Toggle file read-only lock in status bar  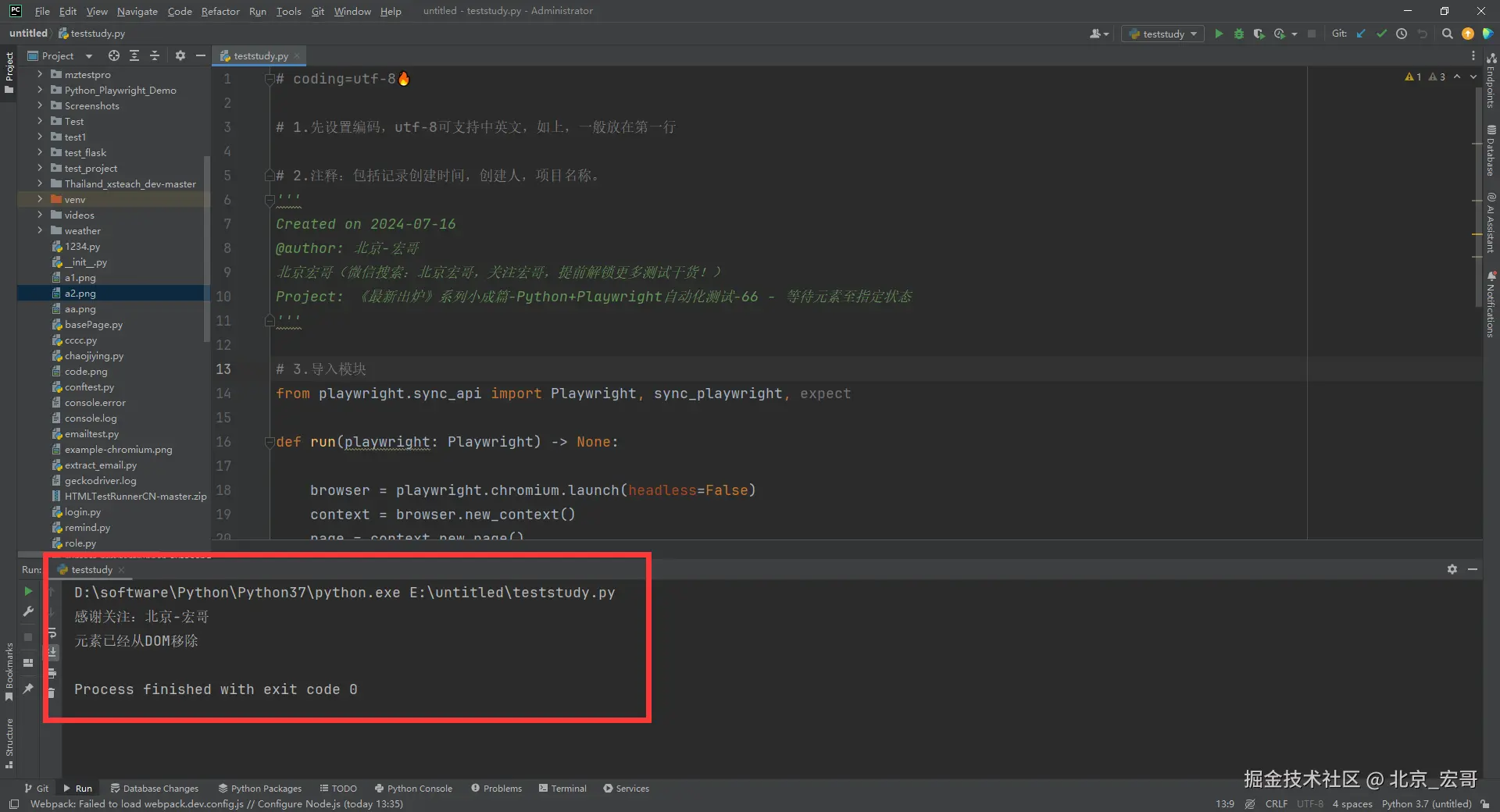pos(1485,803)
